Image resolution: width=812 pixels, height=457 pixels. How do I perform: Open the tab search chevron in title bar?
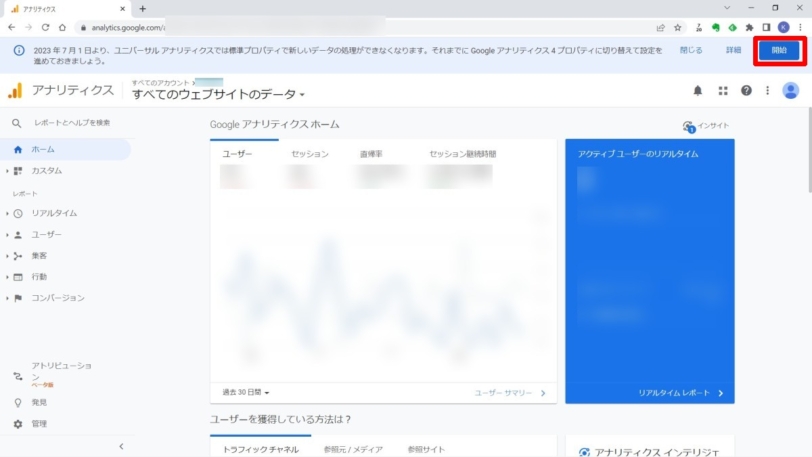727,8
